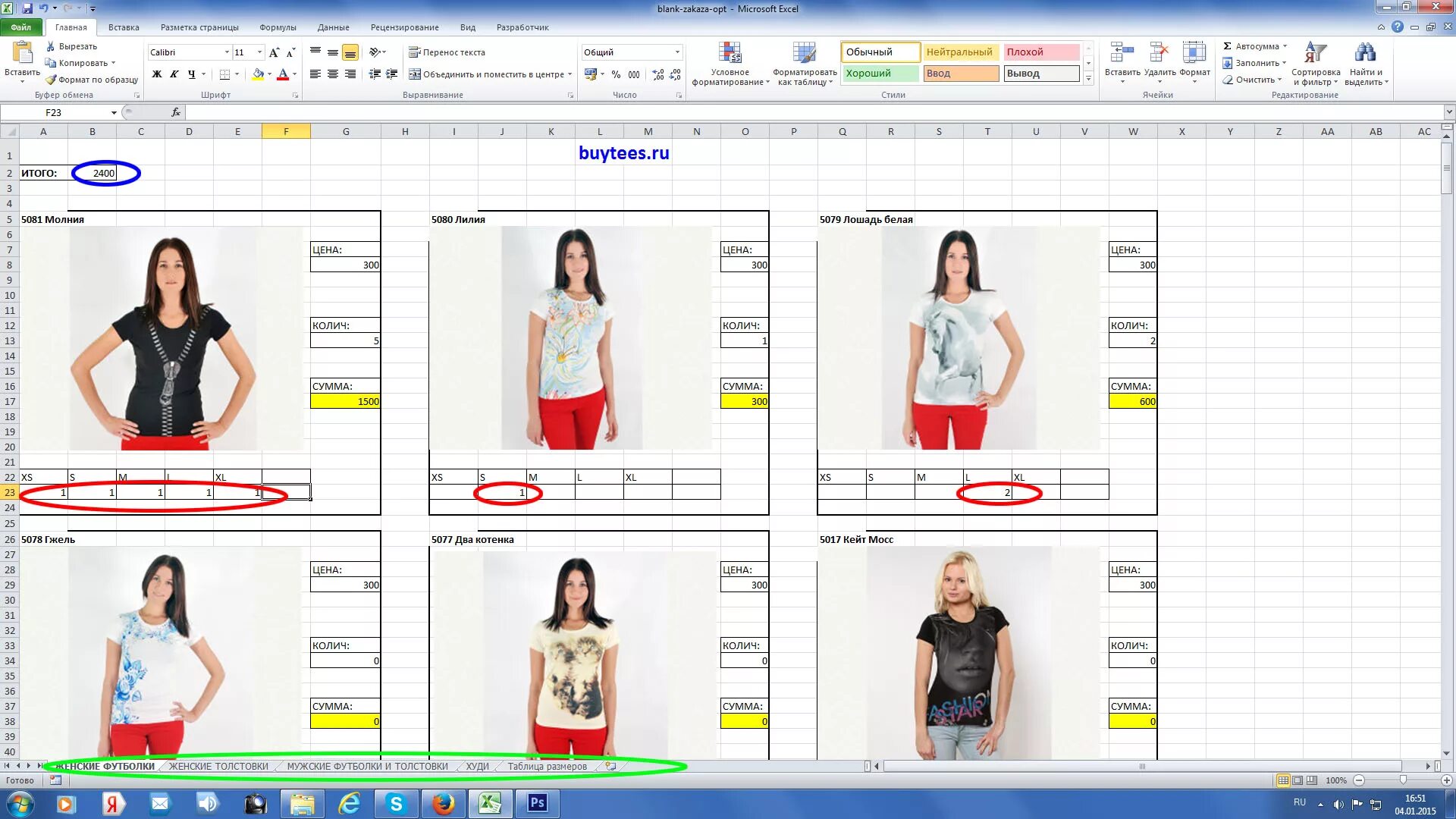Image resolution: width=1456 pixels, height=819 pixels.
Task: Open the Calibri font name dropdown
Action: click(227, 52)
